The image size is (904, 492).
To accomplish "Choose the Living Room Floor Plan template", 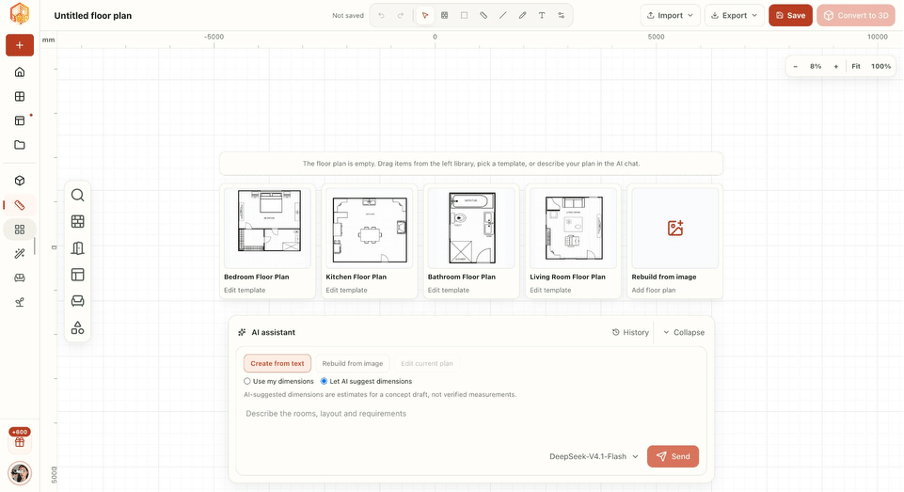I will [x=574, y=241].
